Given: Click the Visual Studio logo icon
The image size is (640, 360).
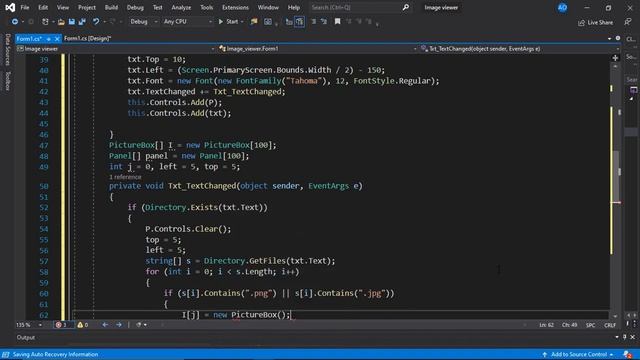Looking at the screenshot, I should point(10,7).
